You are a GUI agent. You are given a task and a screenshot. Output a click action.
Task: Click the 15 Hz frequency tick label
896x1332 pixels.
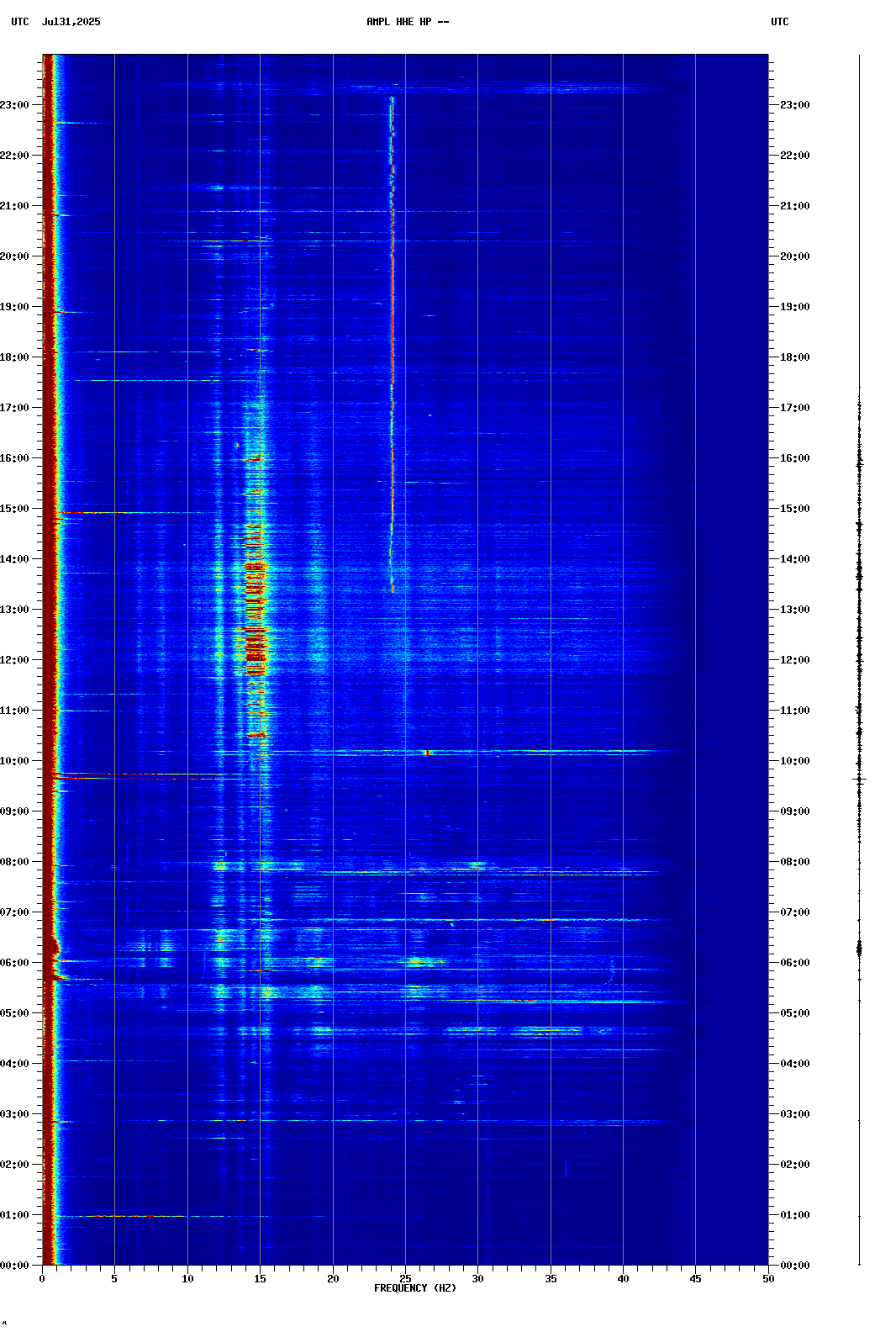tap(260, 1279)
